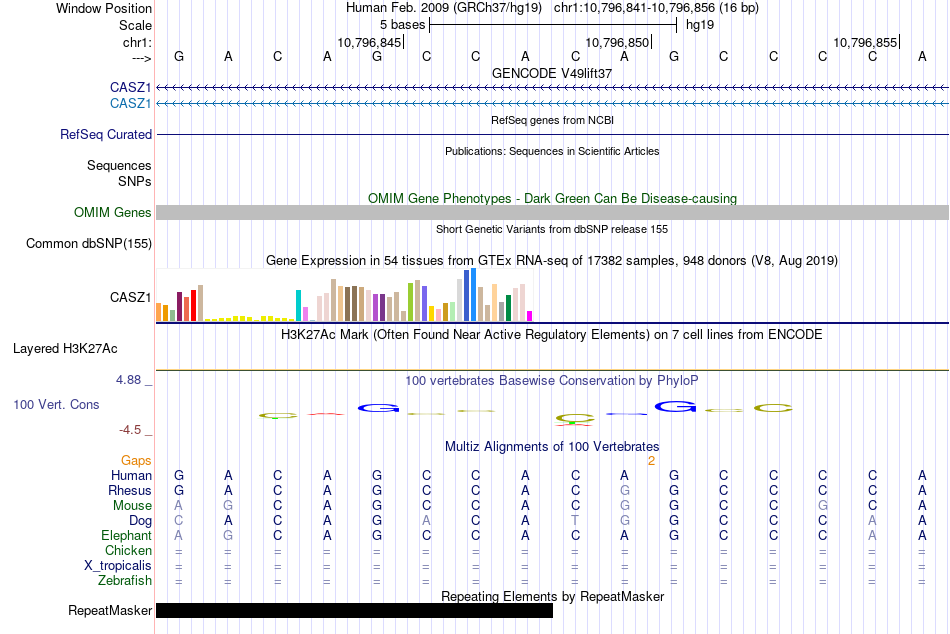Screen dimensions: 950x634
Task: Click the 10,796,850 position marker
Action: click(617, 42)
